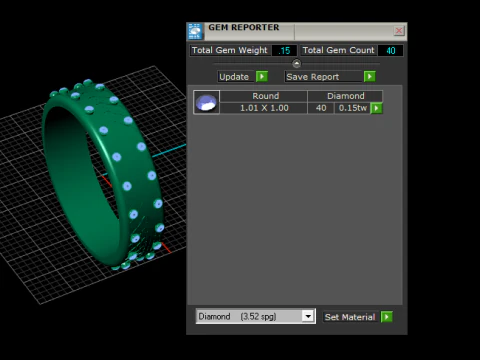
Task: Click the Save Report label
Action: coord(323,77)
